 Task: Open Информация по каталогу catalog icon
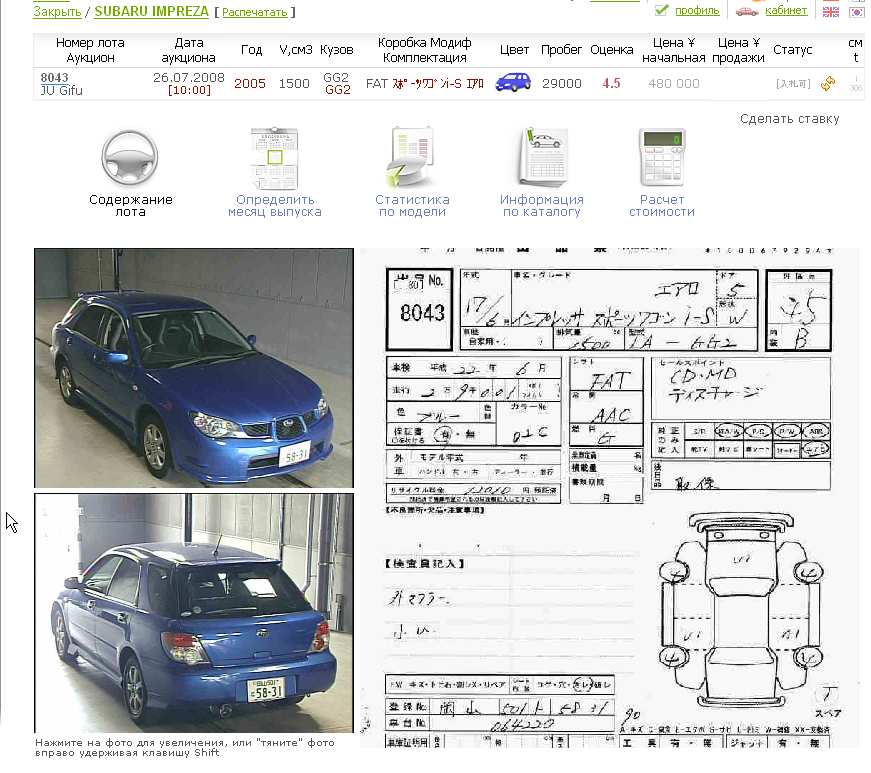point(542,157)
